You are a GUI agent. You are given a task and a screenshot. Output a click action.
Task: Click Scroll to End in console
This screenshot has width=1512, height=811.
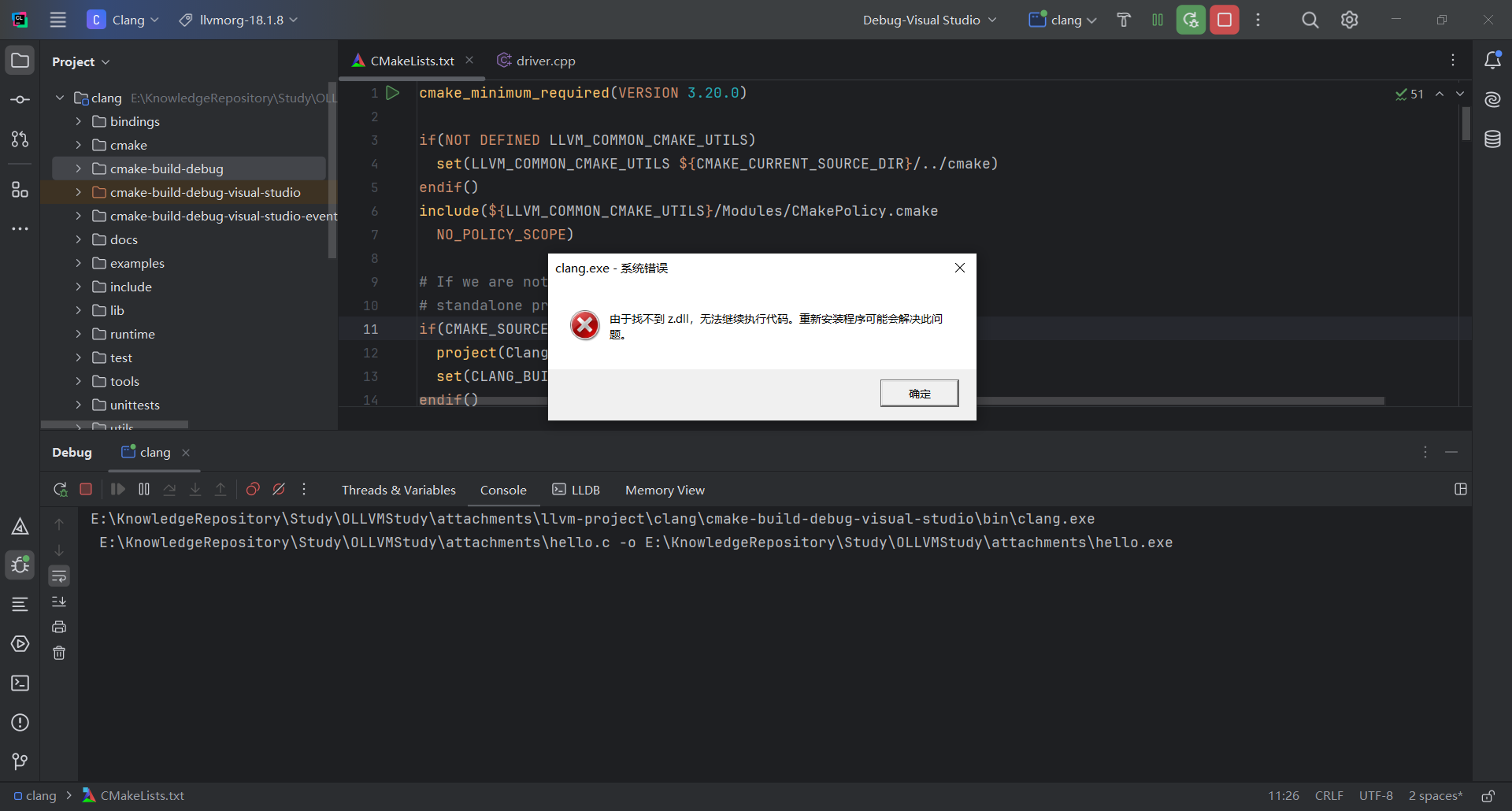[x=59, y=602]
